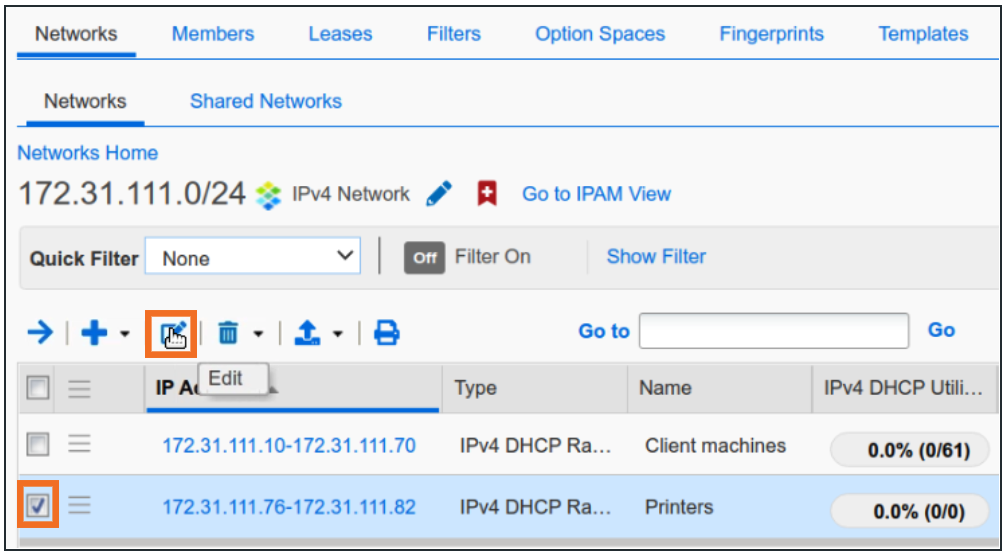Screen dimensions: 1008x557
Task: Click the blue plus Add icon
Action: [x=94, y=333]
